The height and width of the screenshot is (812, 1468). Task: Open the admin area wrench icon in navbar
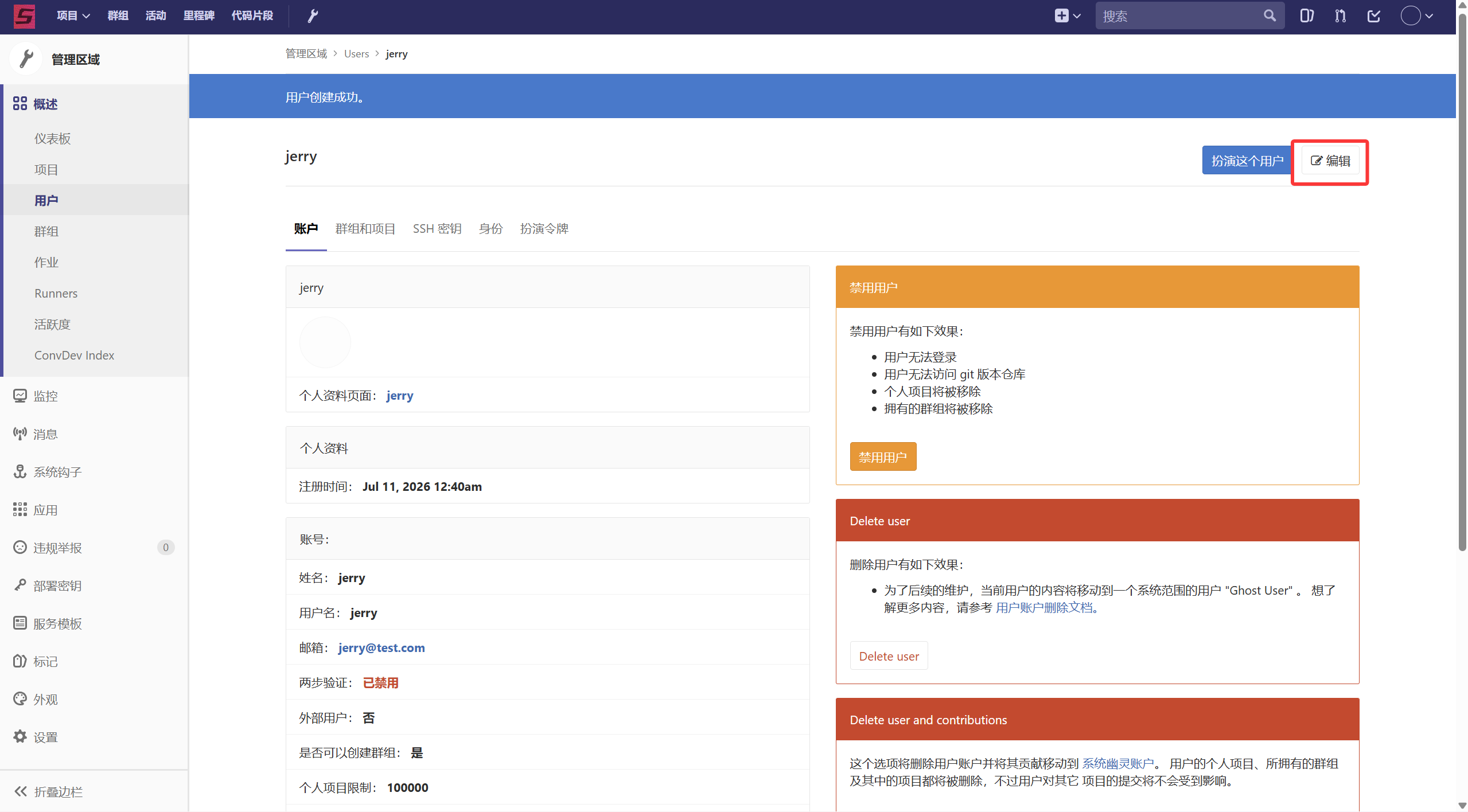pos(313,16)
